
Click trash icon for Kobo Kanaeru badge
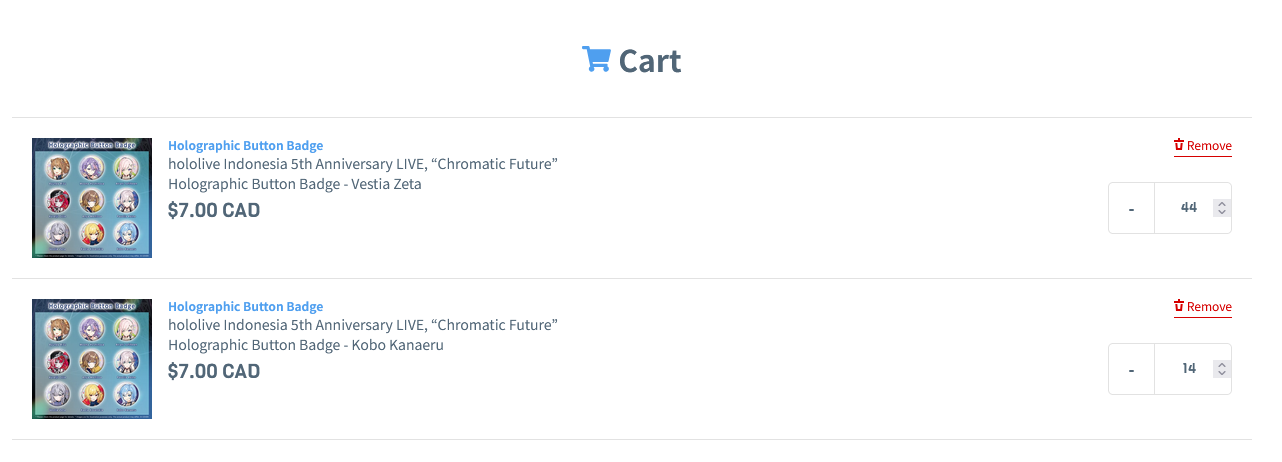pyautogui.click(x=1179, y=306)
